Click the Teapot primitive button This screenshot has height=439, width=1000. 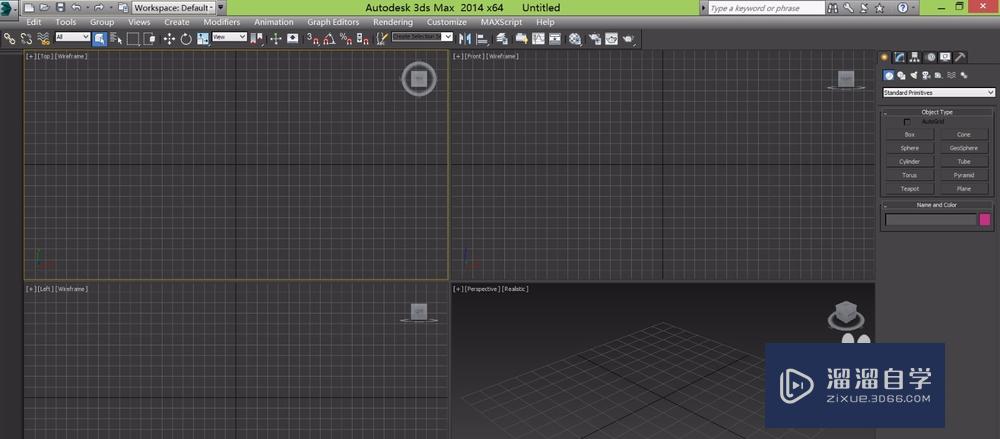click(x=909, y=188)
